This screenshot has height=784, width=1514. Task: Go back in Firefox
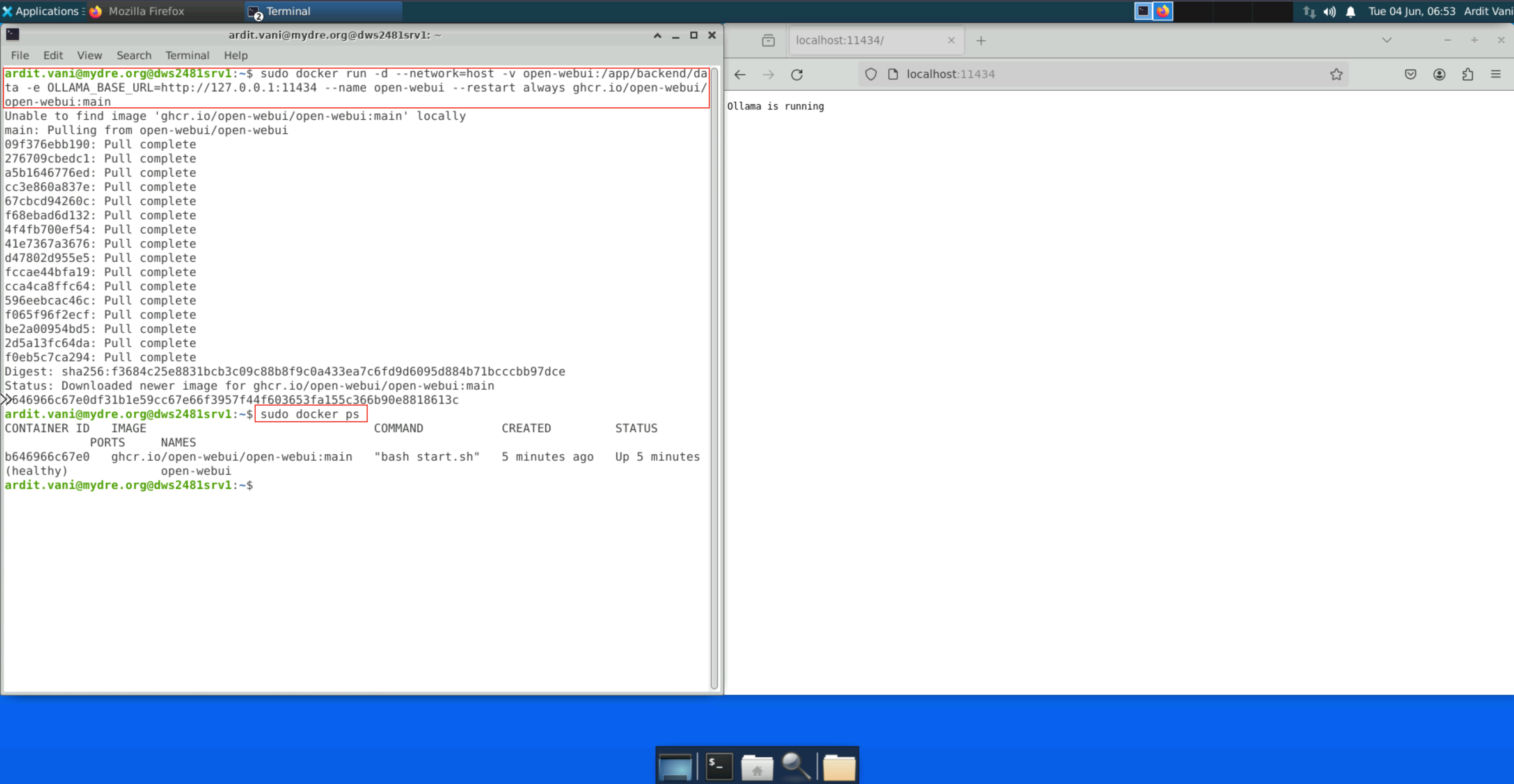[x=740, y=75]
